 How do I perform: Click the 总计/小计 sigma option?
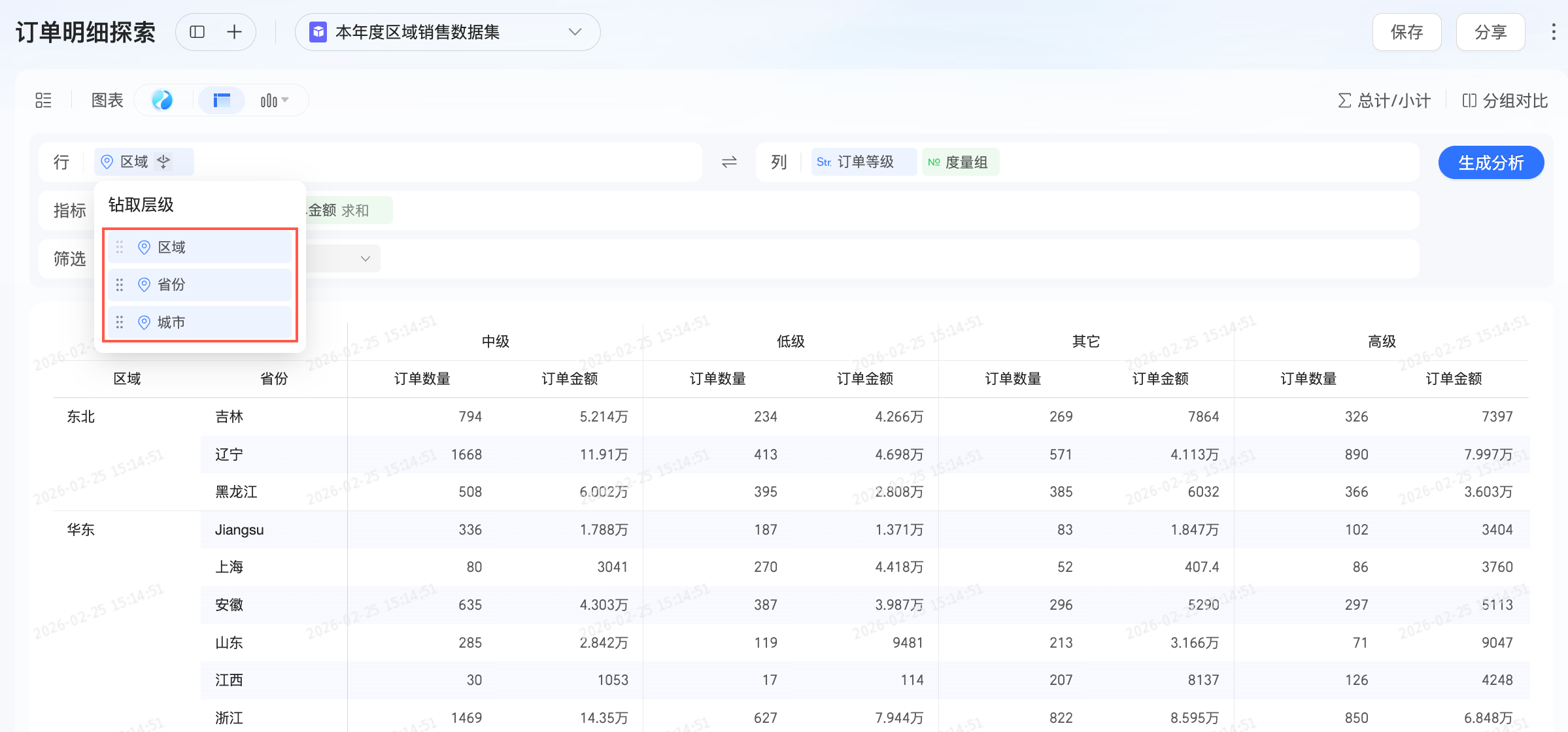[x=1384, y=101]
